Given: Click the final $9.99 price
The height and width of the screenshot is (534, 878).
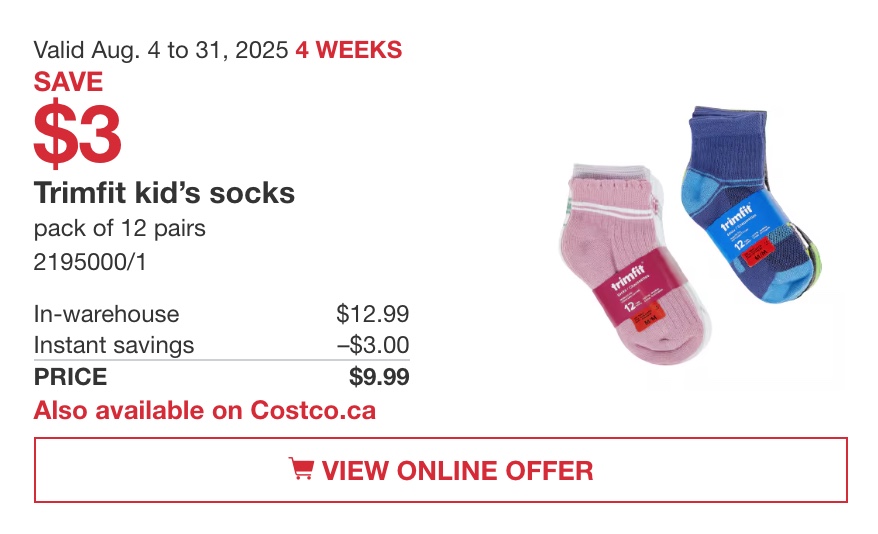Looking at the screenshot, I should click(x=379, y=376).
